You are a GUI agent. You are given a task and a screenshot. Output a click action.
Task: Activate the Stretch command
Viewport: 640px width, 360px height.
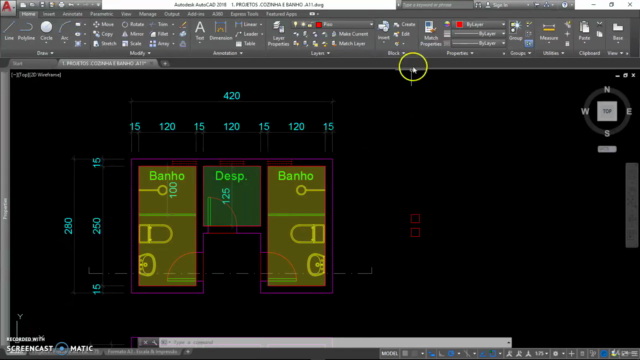coord(105,43)
